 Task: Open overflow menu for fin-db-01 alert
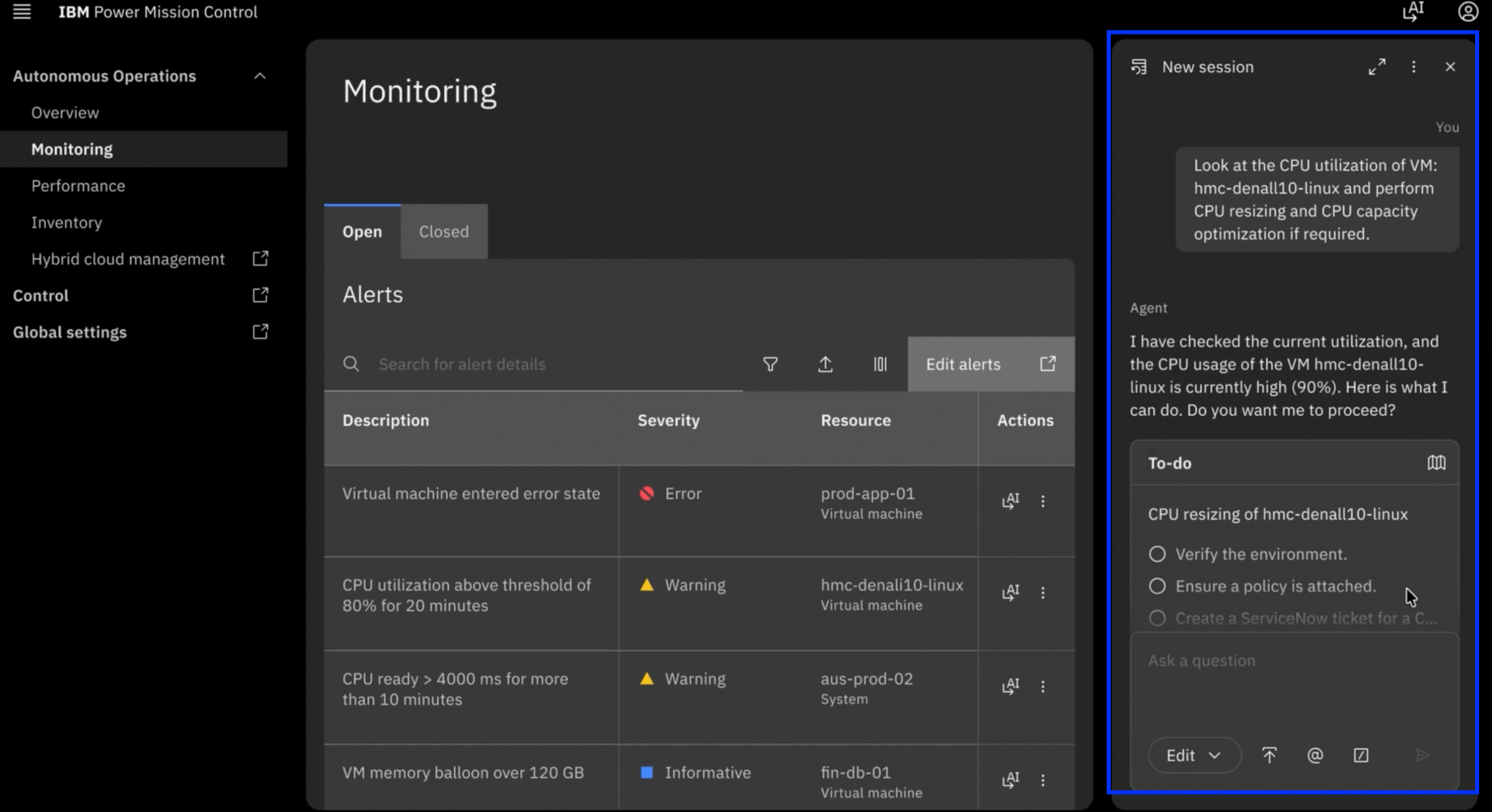[1043, 781]
